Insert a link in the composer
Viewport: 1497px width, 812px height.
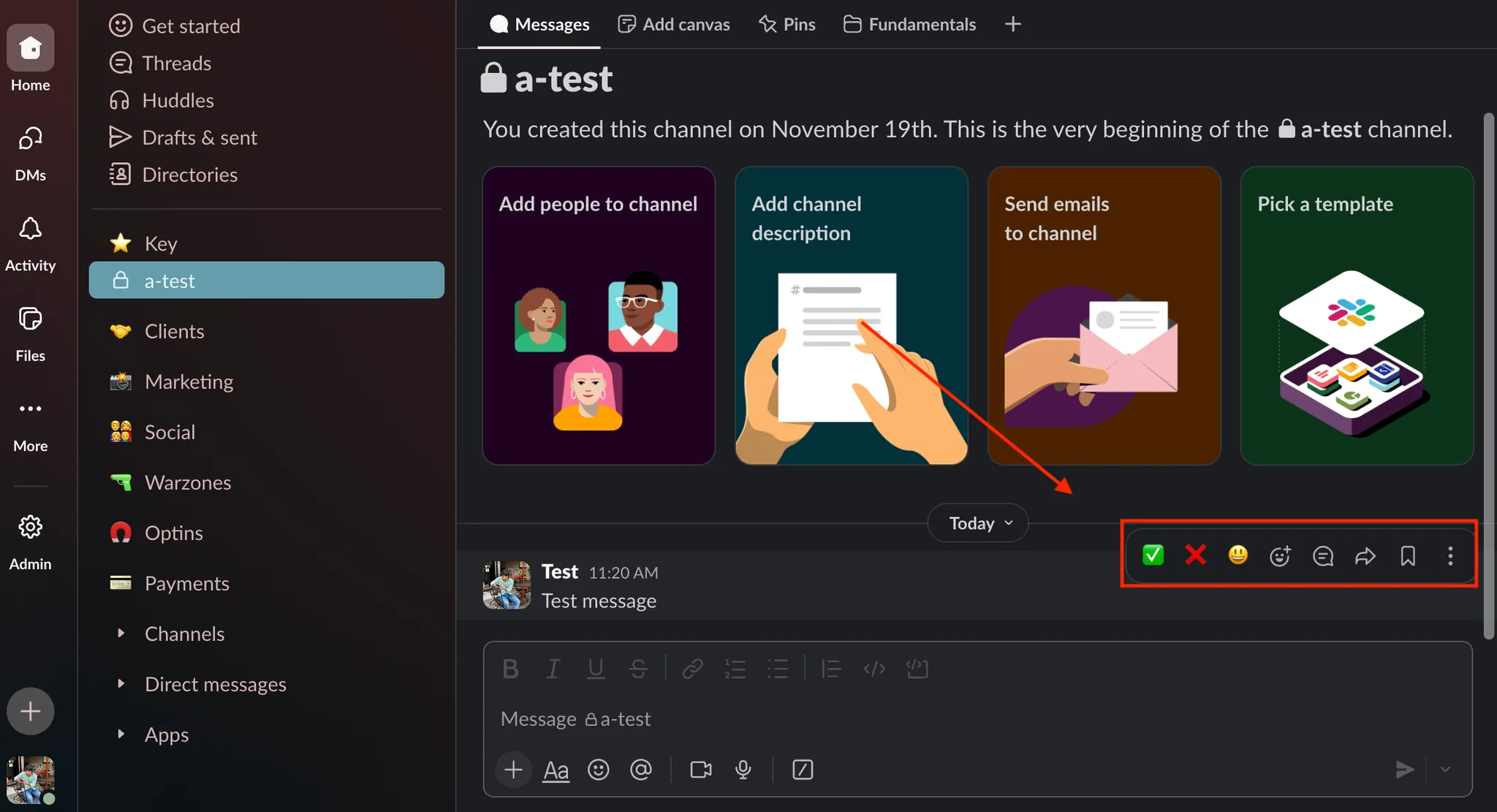pyautogui.click(x=692, y=668)
